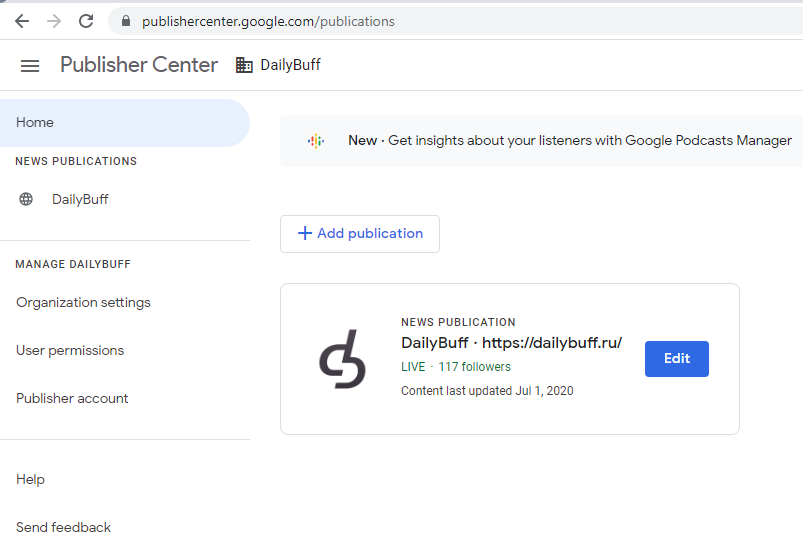Screen dimensions: 803x547
Task: Click the padlock site info icon
Action: pyautogui.click(x=126, y=21)
